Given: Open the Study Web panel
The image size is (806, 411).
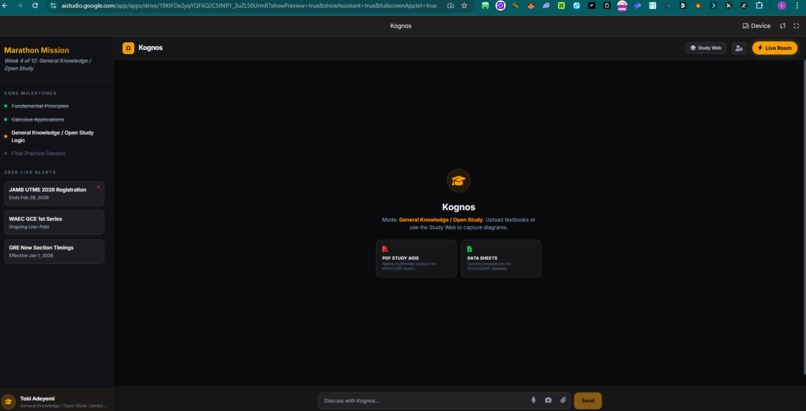Looking at the screenshot, I should point(706,48).
